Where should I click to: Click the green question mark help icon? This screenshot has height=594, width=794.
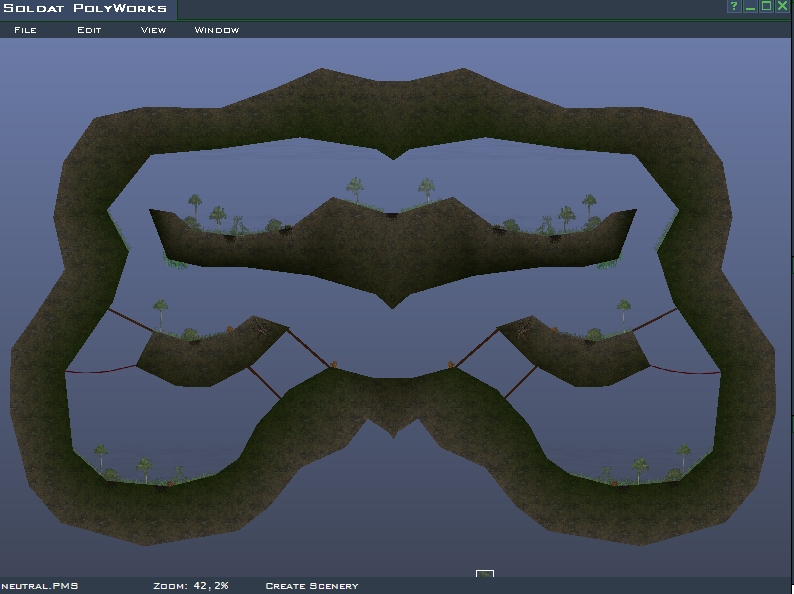tap(734, 7)
